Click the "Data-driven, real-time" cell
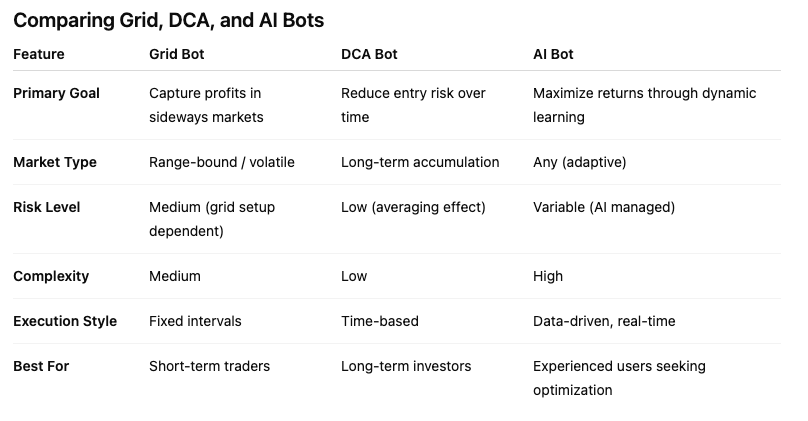 point(604,321)
